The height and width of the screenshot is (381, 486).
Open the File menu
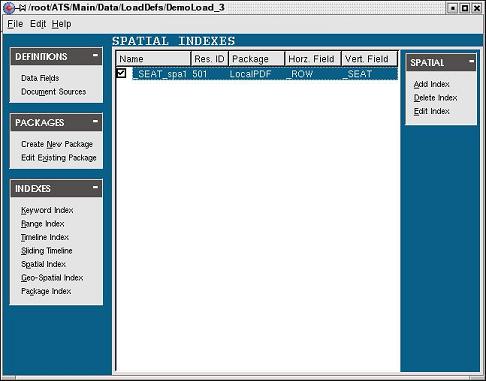click(x=15, y=24)
